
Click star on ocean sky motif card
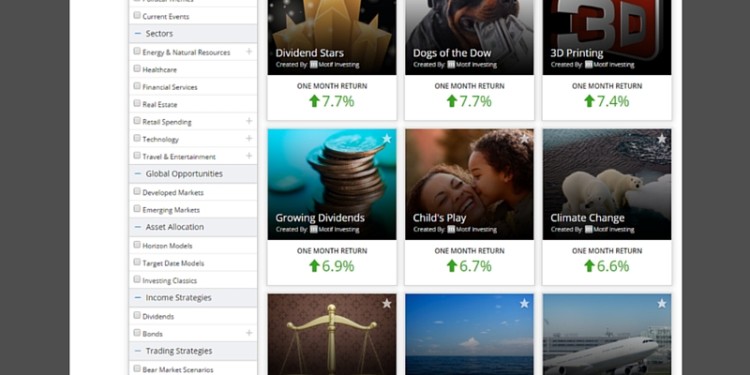pyautogui.click(x=524, y=303)
